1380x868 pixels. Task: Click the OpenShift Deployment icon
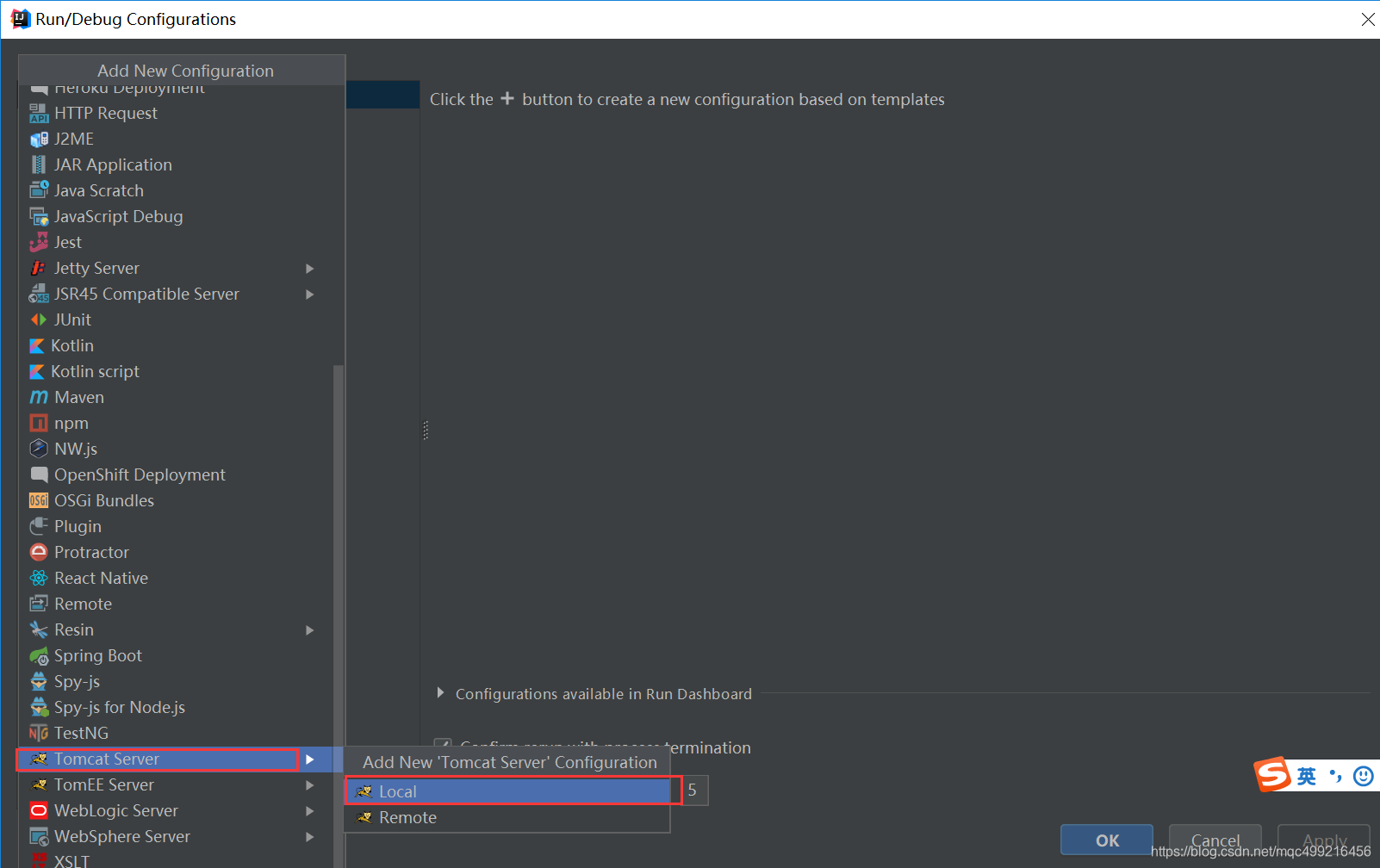pyautogui.click(x=39, y=474)
